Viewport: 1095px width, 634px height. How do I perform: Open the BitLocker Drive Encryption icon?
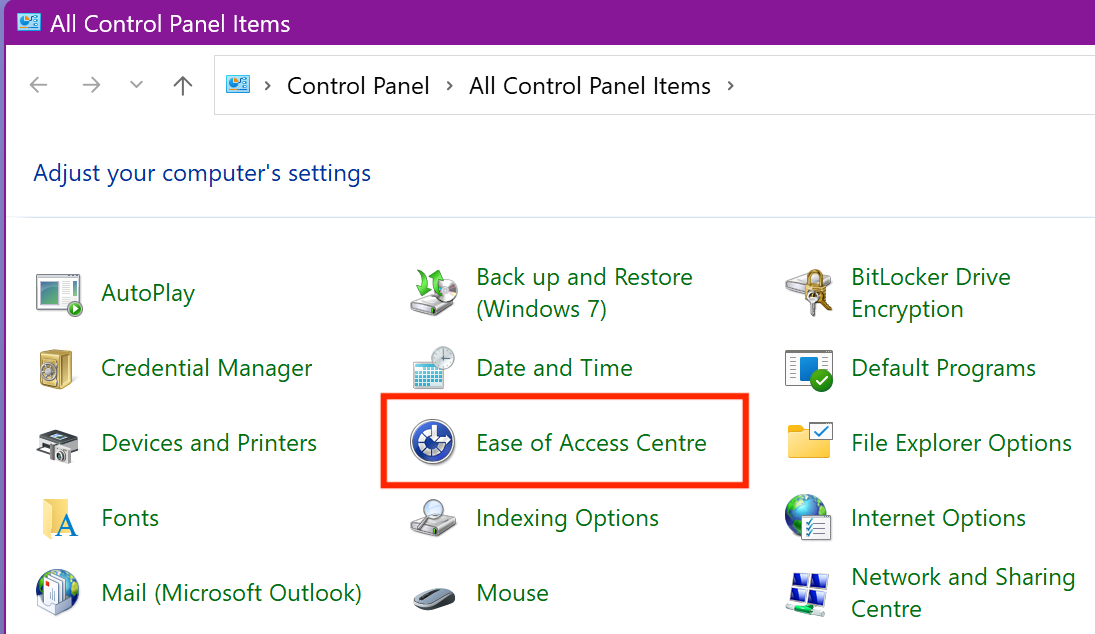[x=930, y=292]
